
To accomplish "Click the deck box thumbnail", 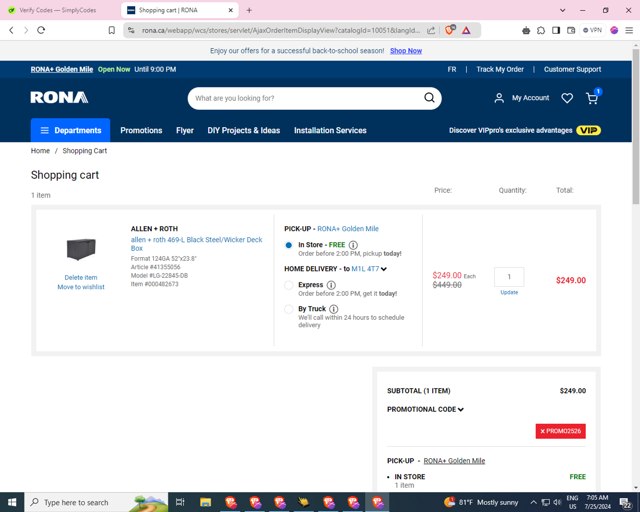I will pyautogui.click(x=81, y=249).
